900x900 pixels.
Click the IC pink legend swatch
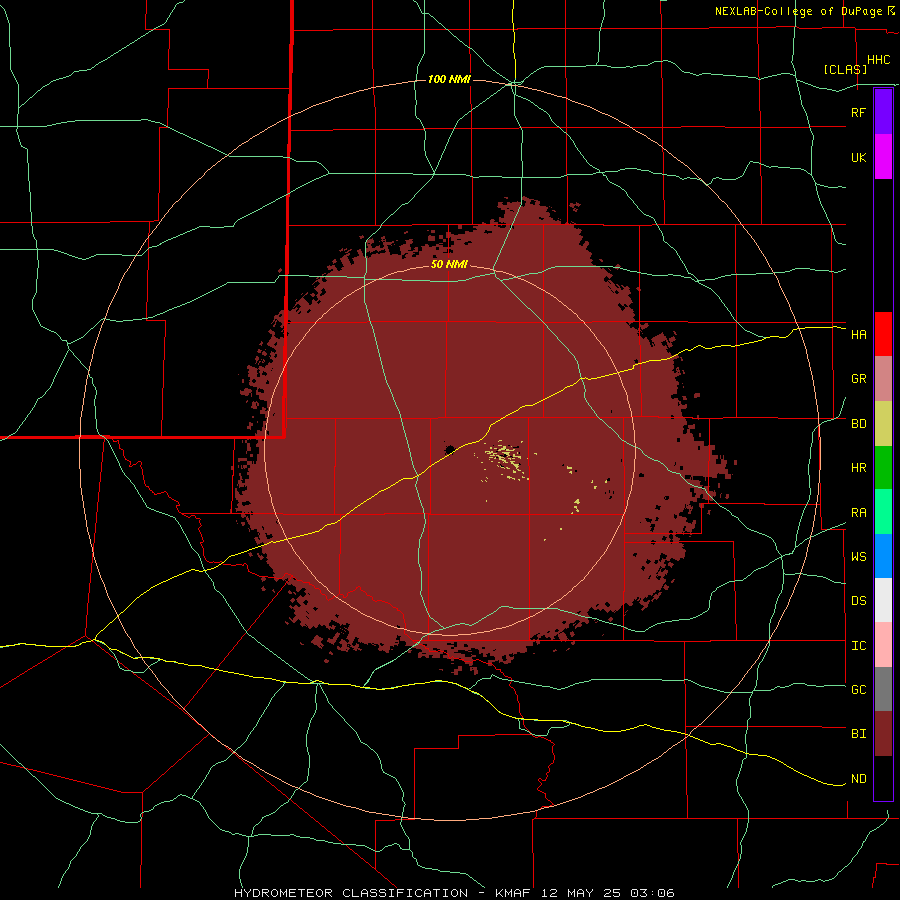[883, 645]
